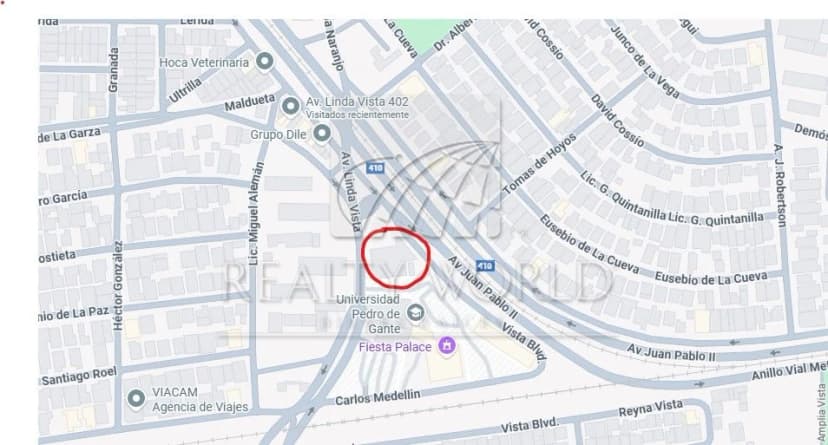Image resolution: width=828 pixels, height=445 pixels.
Task: Click the Grupo Dile location marker
Action: pyautogui.click(x=322, y=133)
